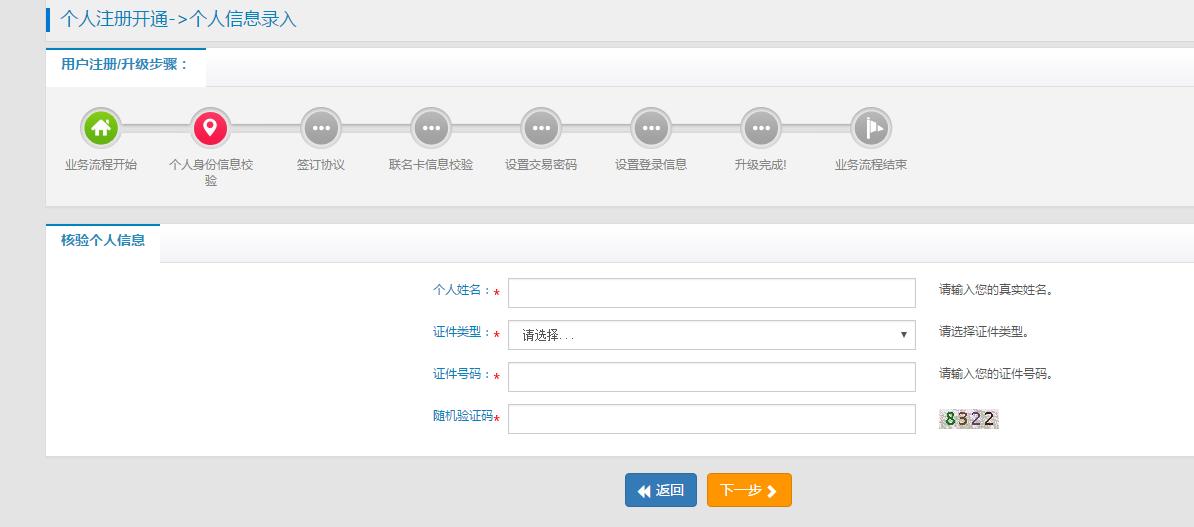Click the 随机验证码 field label
The height and width of the screenshot is (527, 1194).
(x=463, y=416)
